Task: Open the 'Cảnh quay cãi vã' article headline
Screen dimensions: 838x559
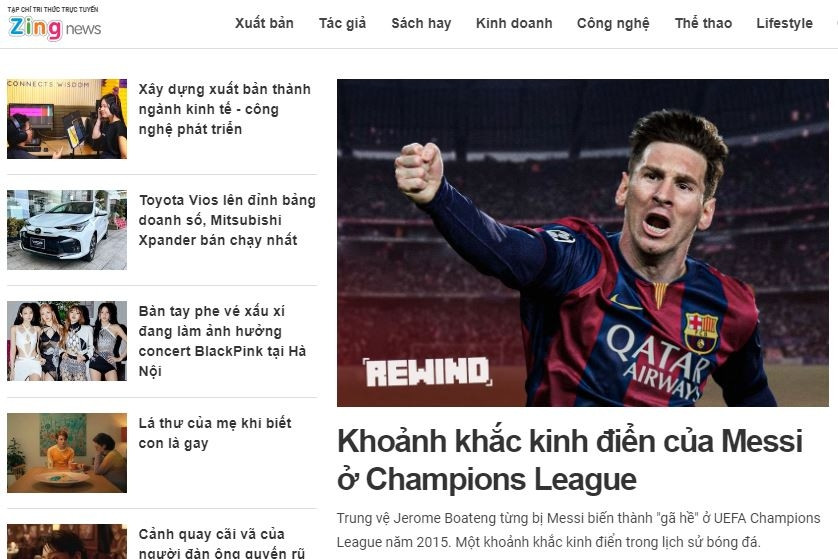Action: click(x=222, y=543)
